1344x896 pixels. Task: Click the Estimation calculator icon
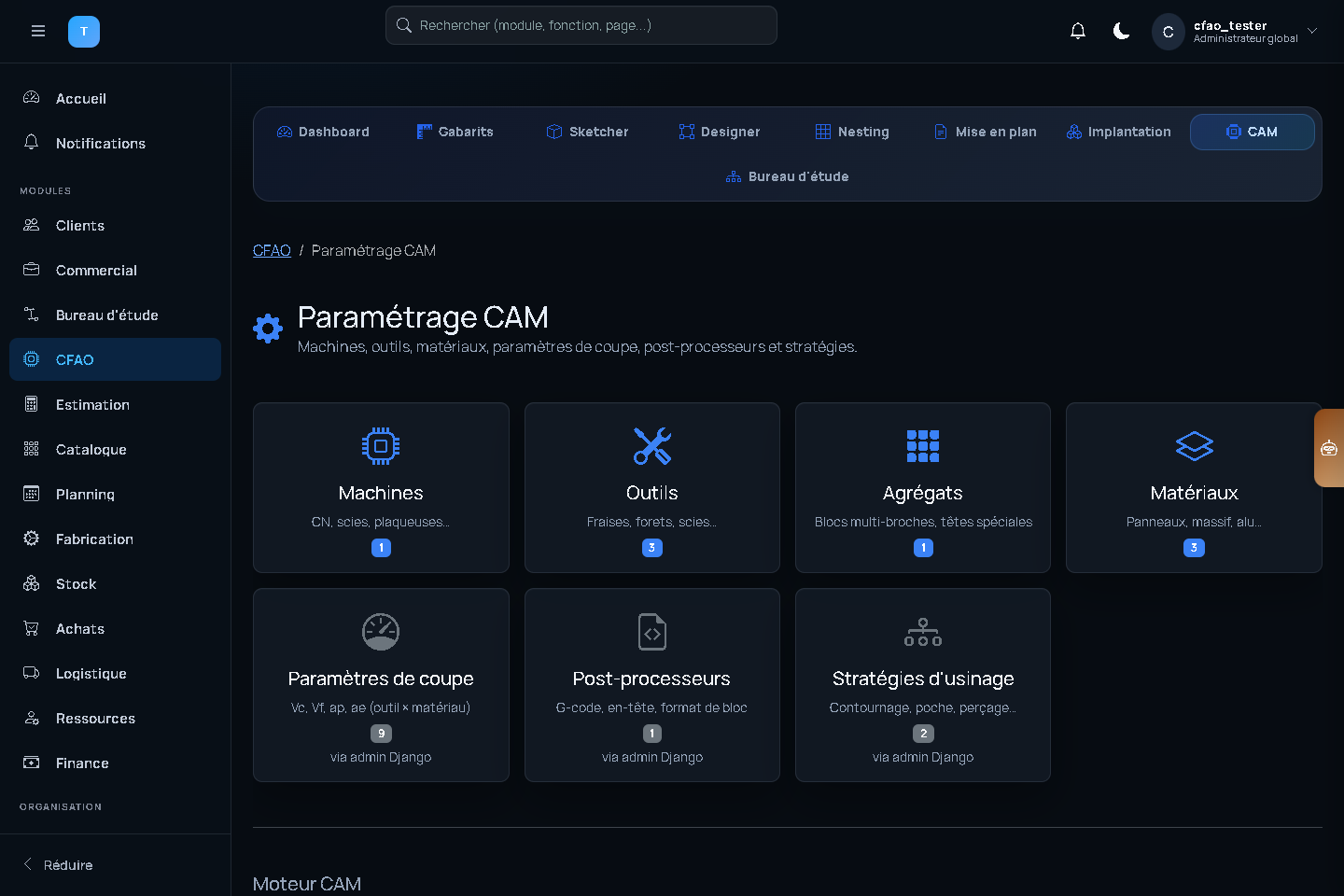pyautogui.click(x=31, y=404)
